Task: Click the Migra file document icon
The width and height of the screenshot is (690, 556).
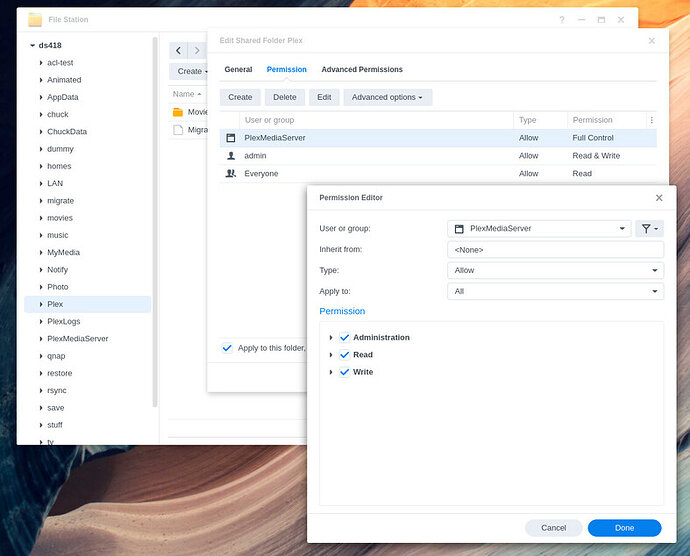Action: coord(178,130)
